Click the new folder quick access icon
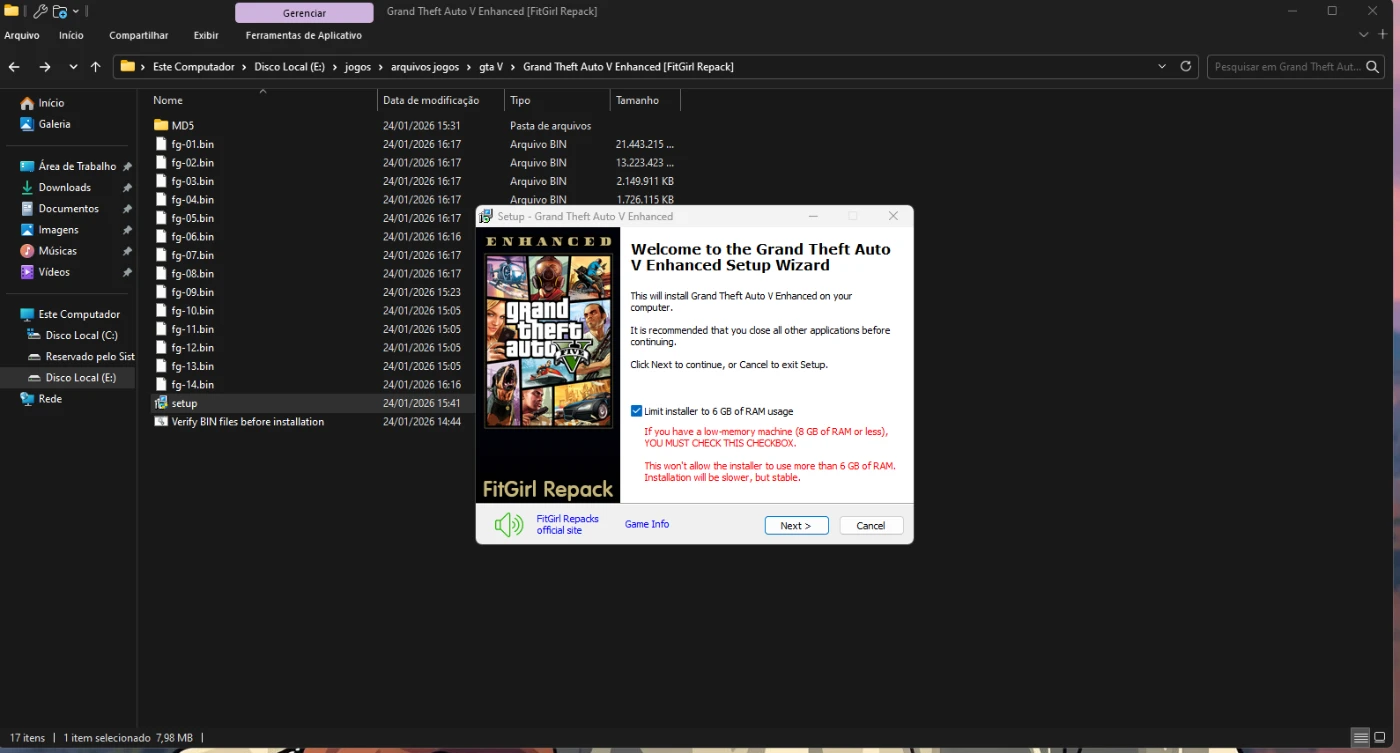The height and width of the screenshot is (753, 1400). pos(60,11)
